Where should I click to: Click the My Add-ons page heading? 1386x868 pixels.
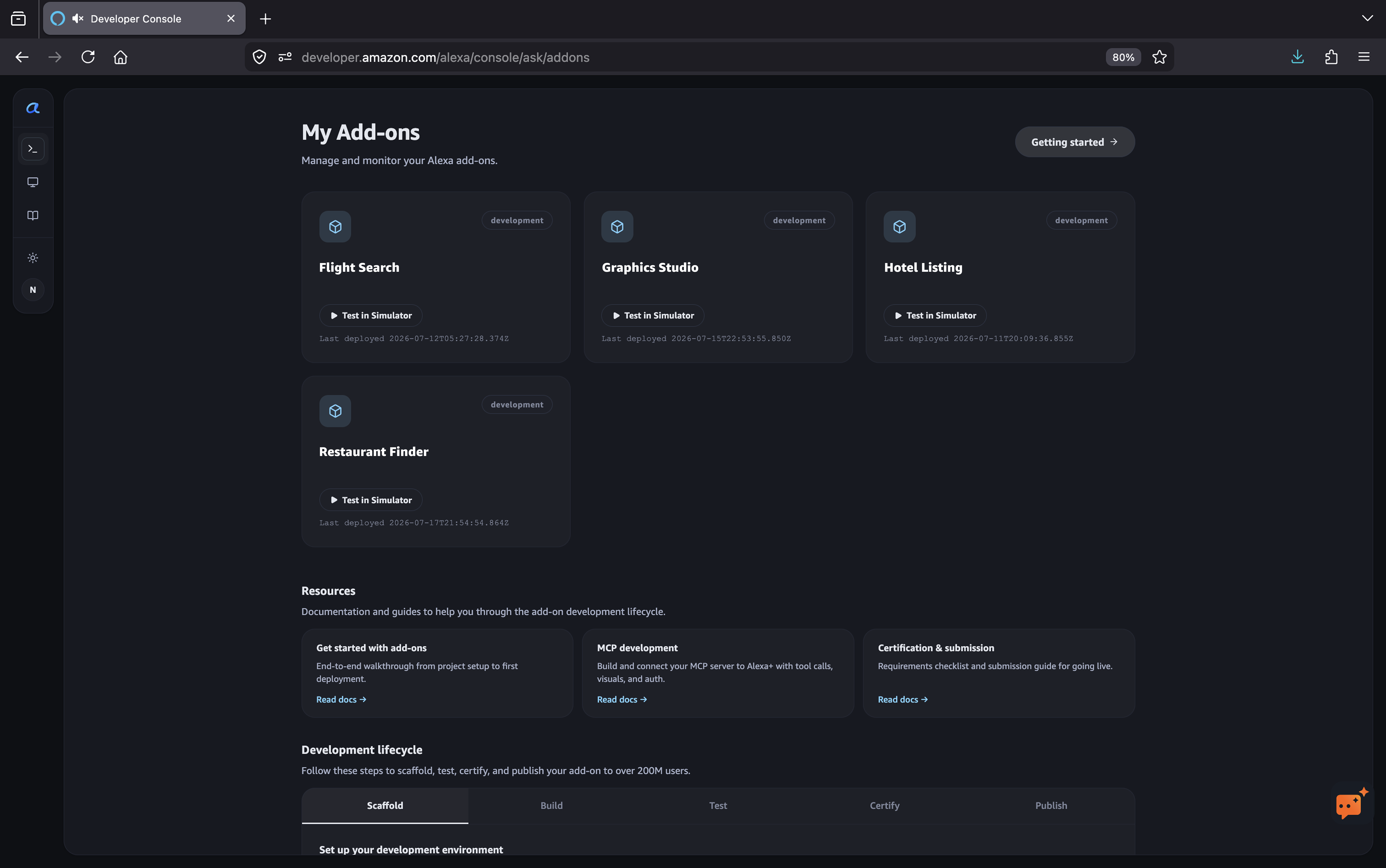coord(360,133)
